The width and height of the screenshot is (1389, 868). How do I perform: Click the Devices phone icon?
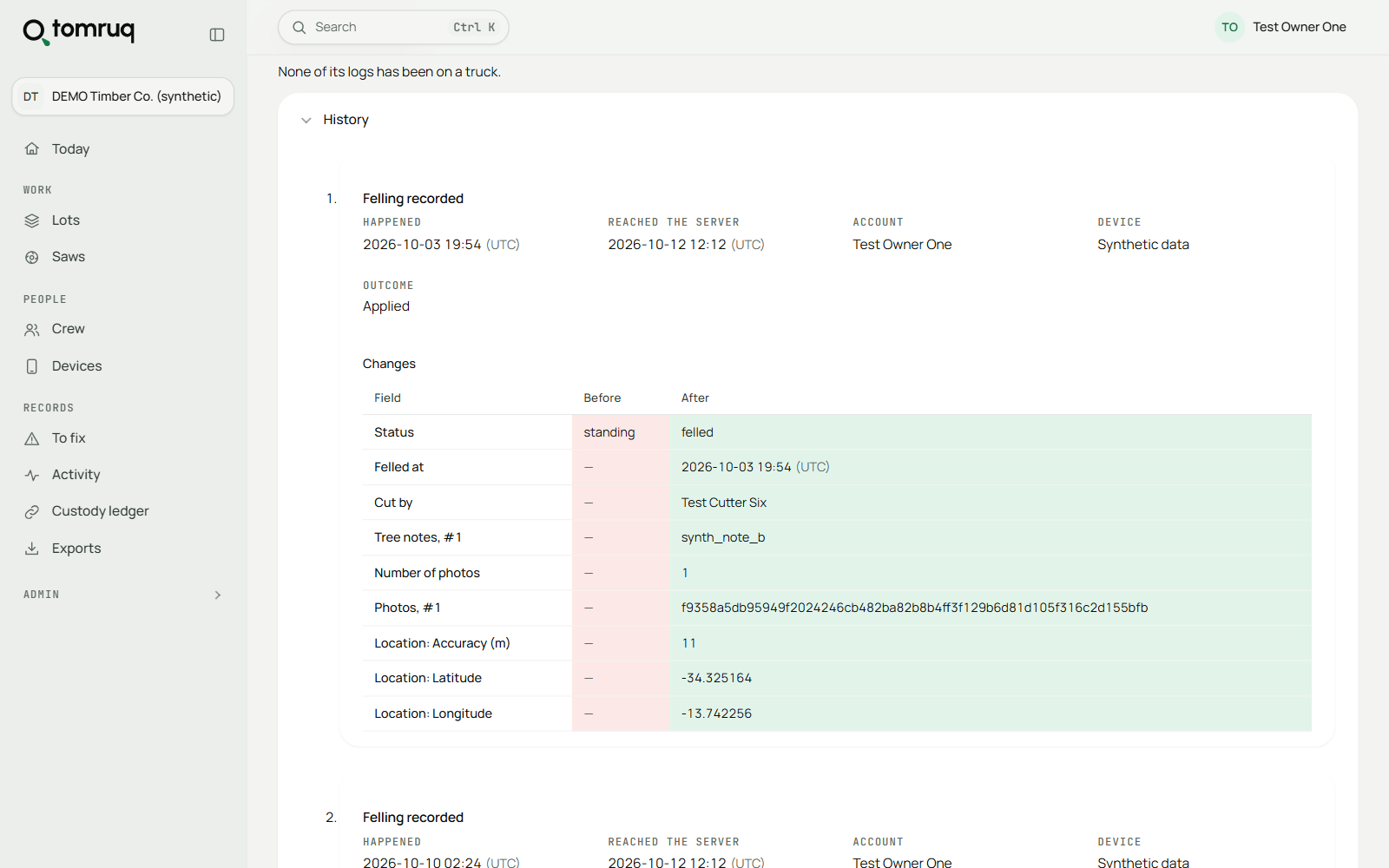coord(32,366)
